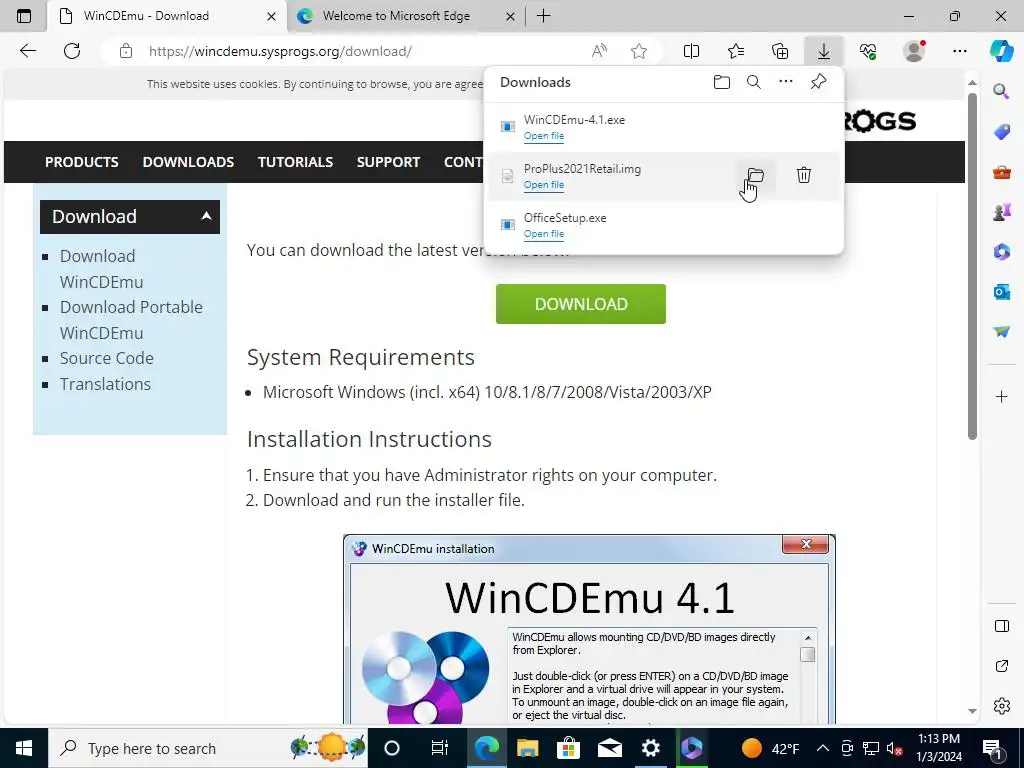Toggle split screen view

tap(691, 51)
